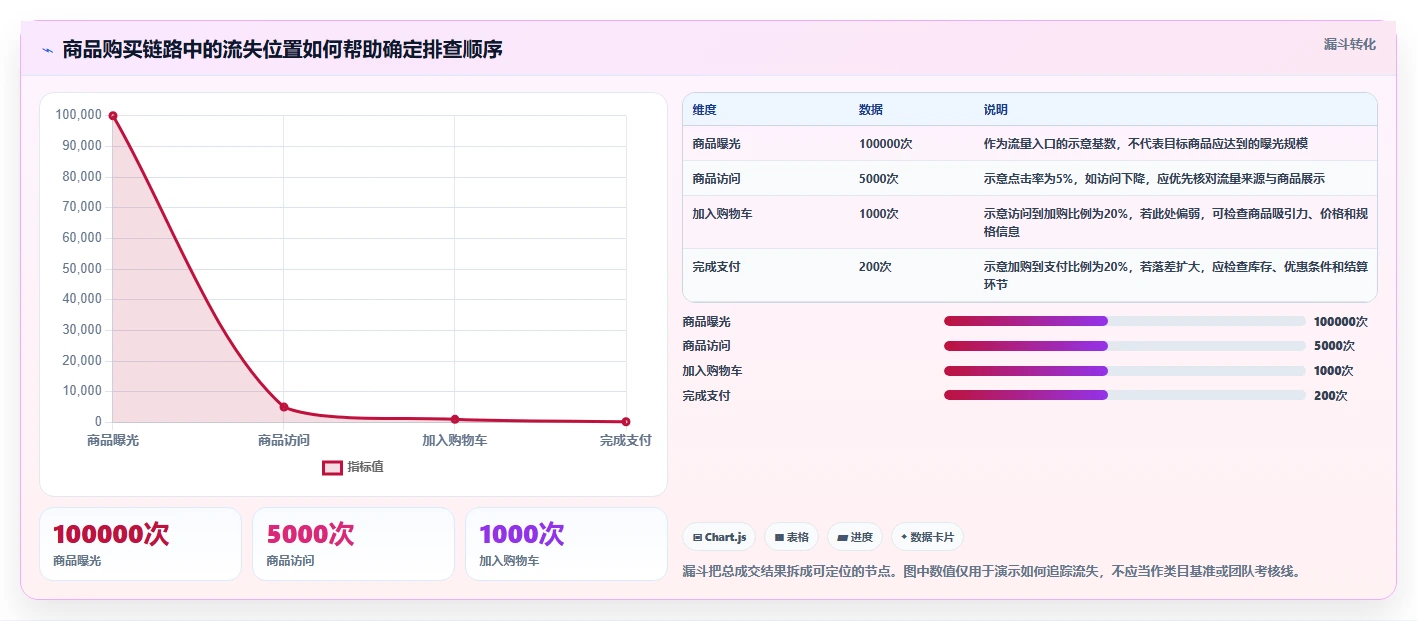Screen dimensions: 1417x621
Task: Toggle the 指标值 legend swatch
Action: (x=332, y=467)
